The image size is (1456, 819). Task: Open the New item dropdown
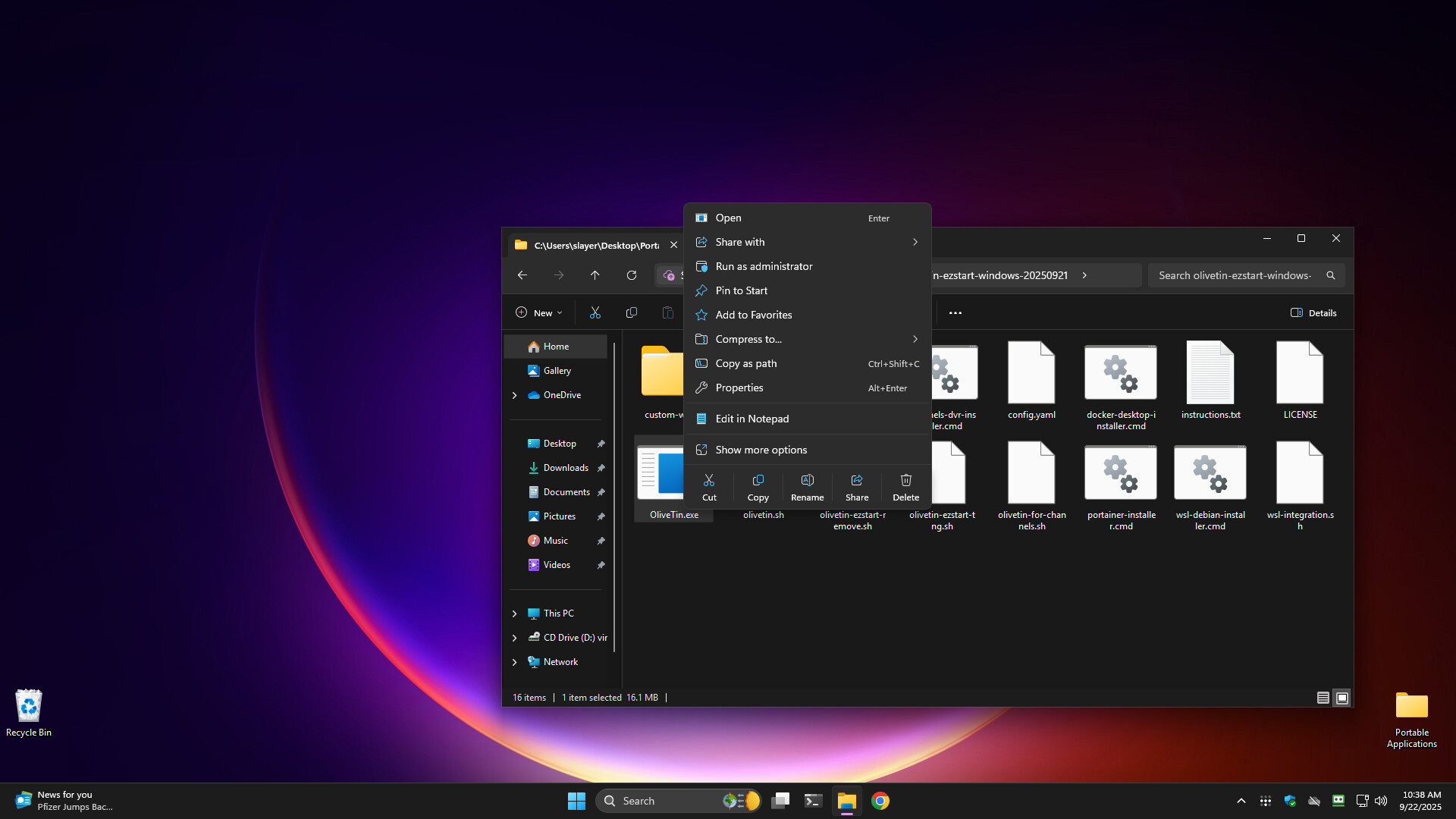(x=539, y=312)
